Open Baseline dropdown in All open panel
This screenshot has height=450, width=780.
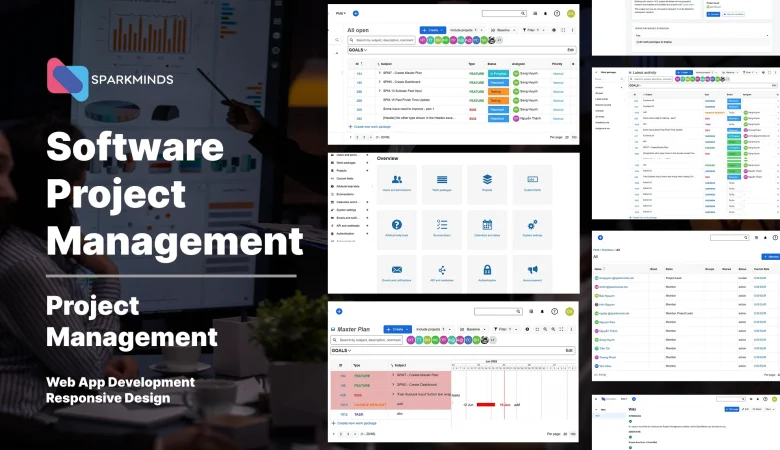503,30
